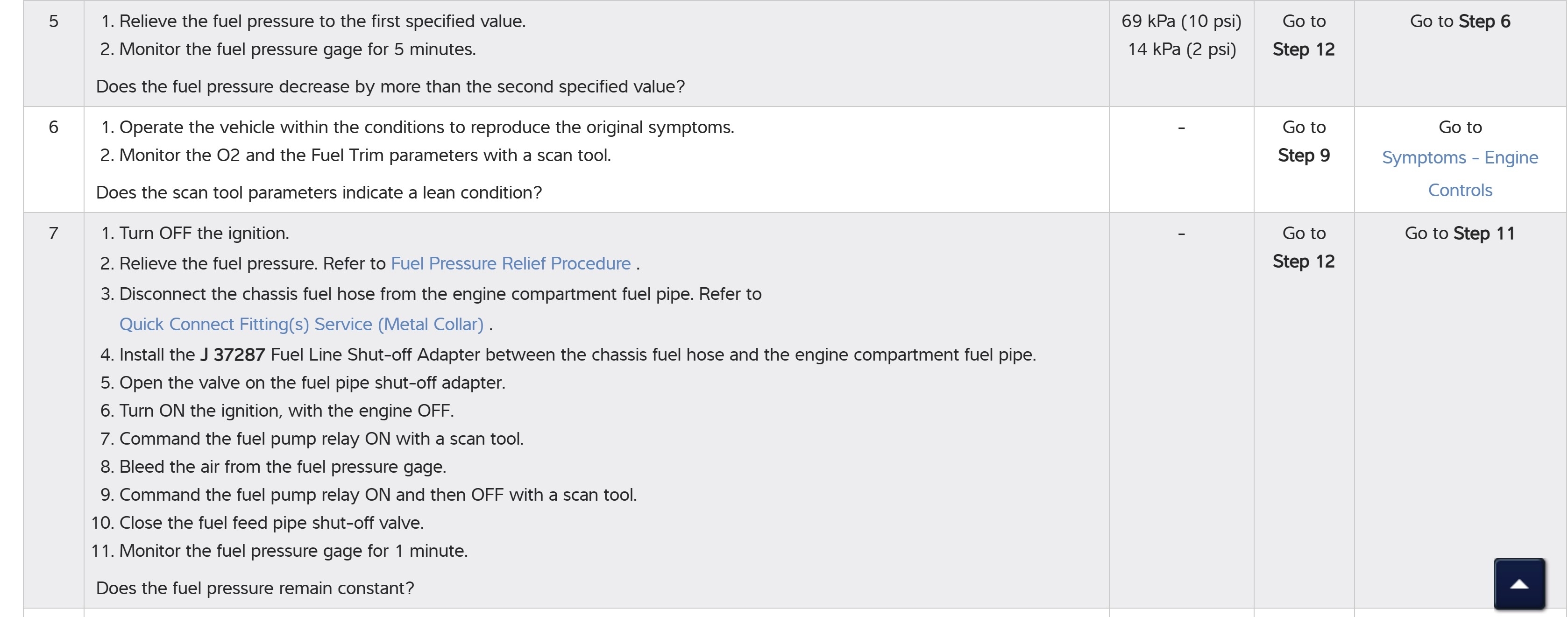Click the fuel pressure decrease question text
This screenshot has width=1568, height=617.
pyautogui.click(x=390, y=87)
